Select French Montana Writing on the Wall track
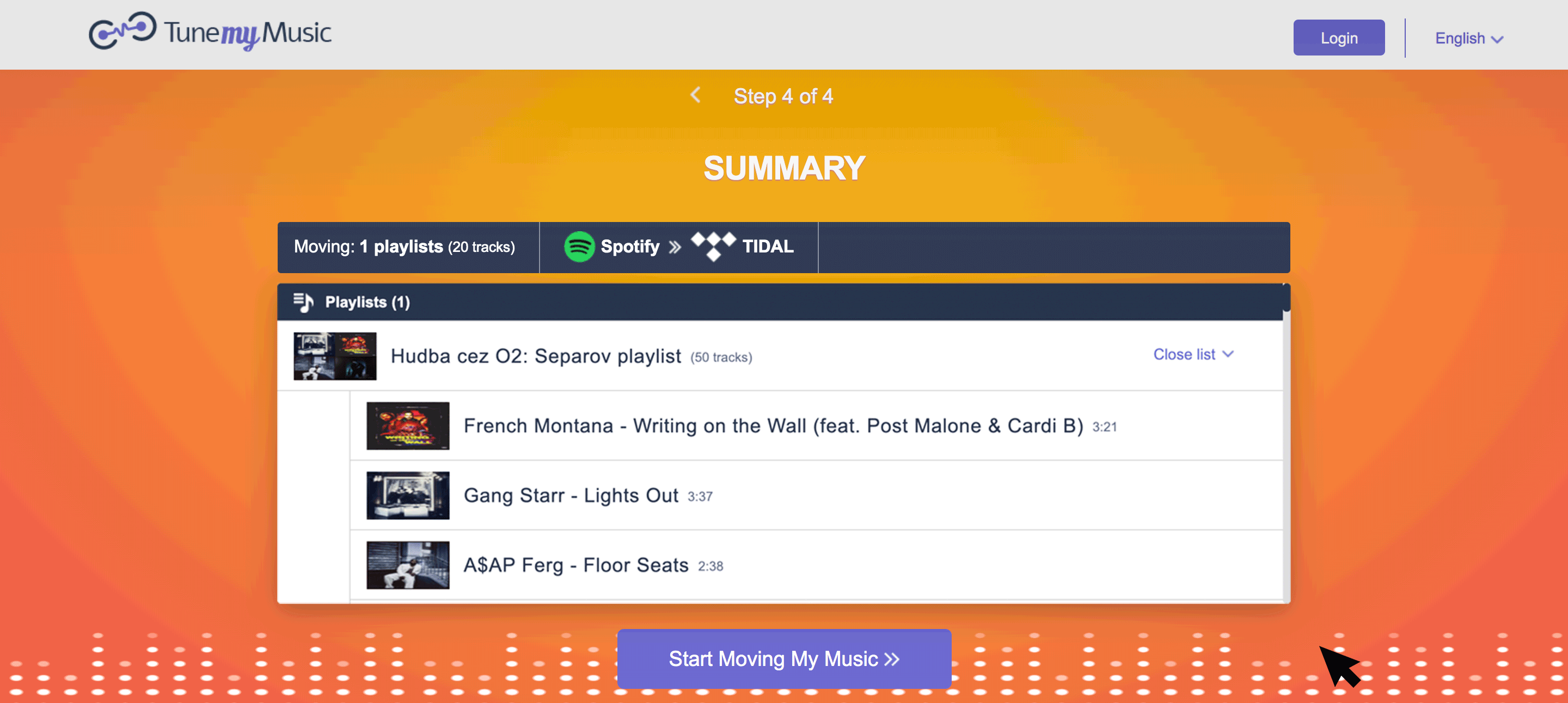1568x703 pixels. coord(773,425)
